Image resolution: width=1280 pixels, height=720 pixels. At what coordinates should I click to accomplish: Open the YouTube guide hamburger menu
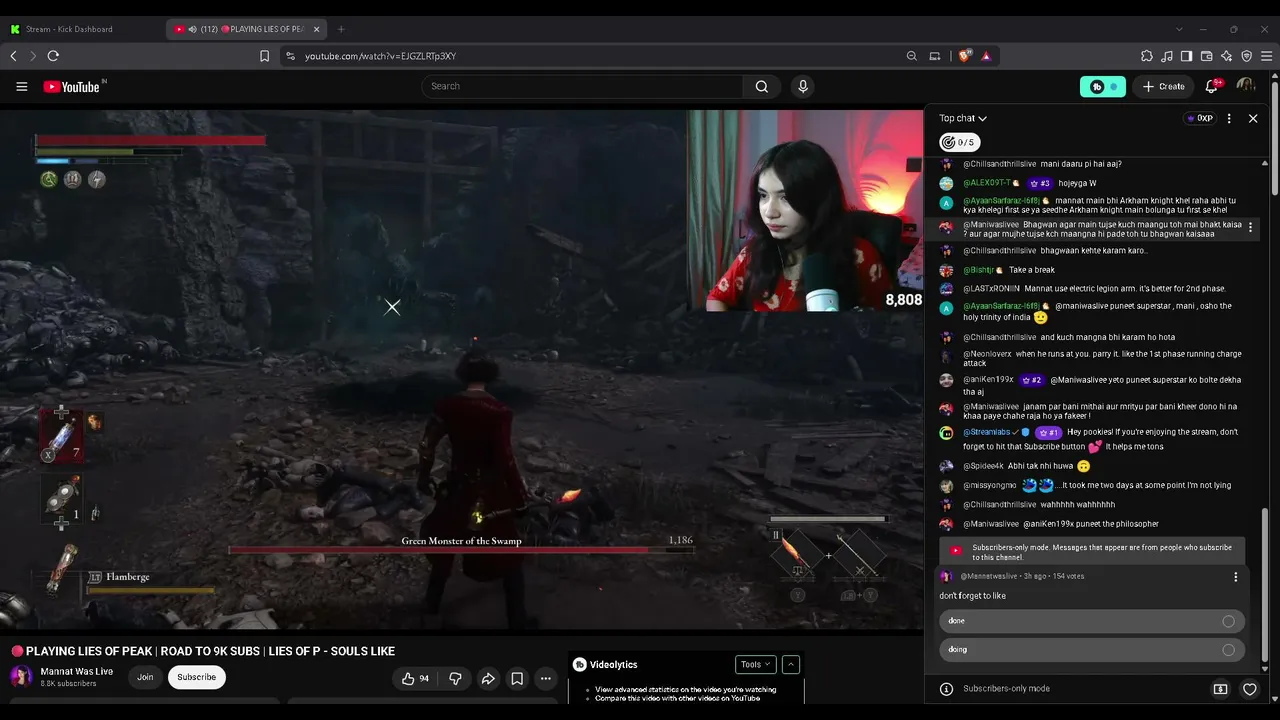[x=21, y=87]
